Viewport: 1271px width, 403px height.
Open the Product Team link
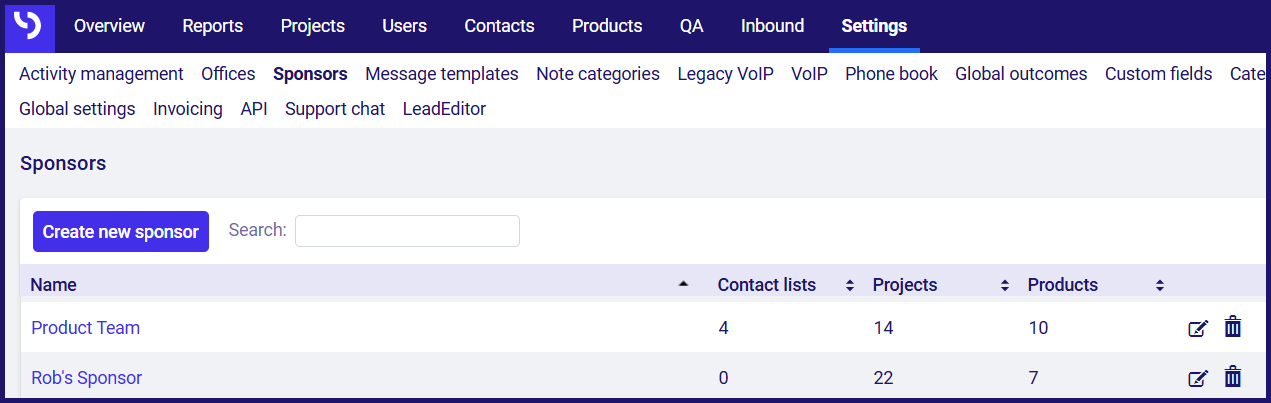(86, 328)
